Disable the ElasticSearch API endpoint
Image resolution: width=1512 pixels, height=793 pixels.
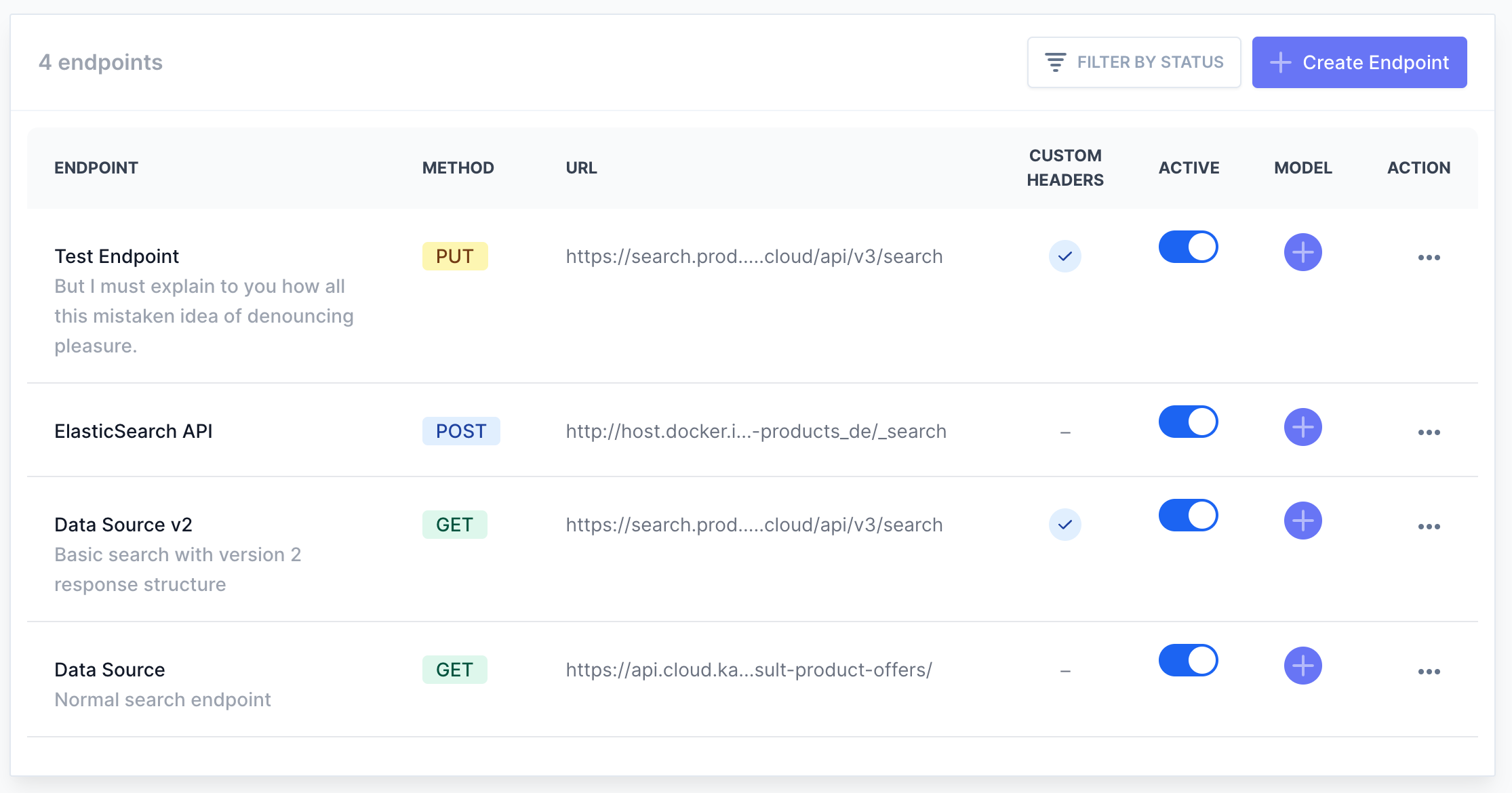tap(1188, 422)
